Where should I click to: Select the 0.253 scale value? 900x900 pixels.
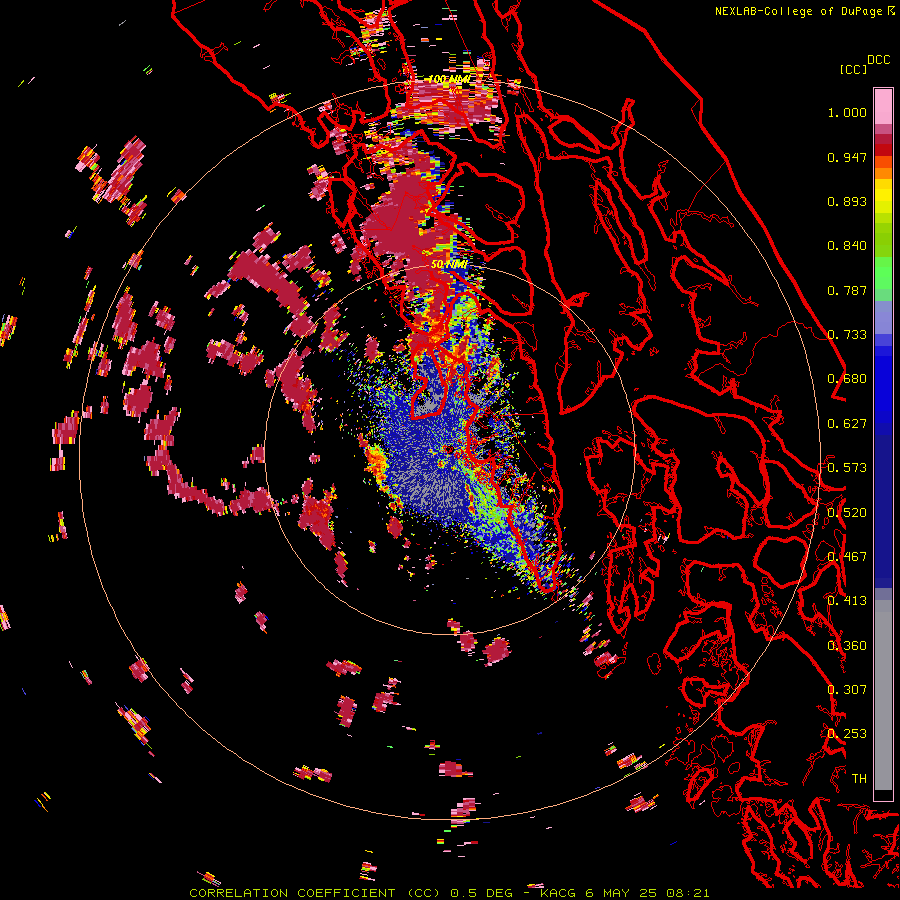847,734
